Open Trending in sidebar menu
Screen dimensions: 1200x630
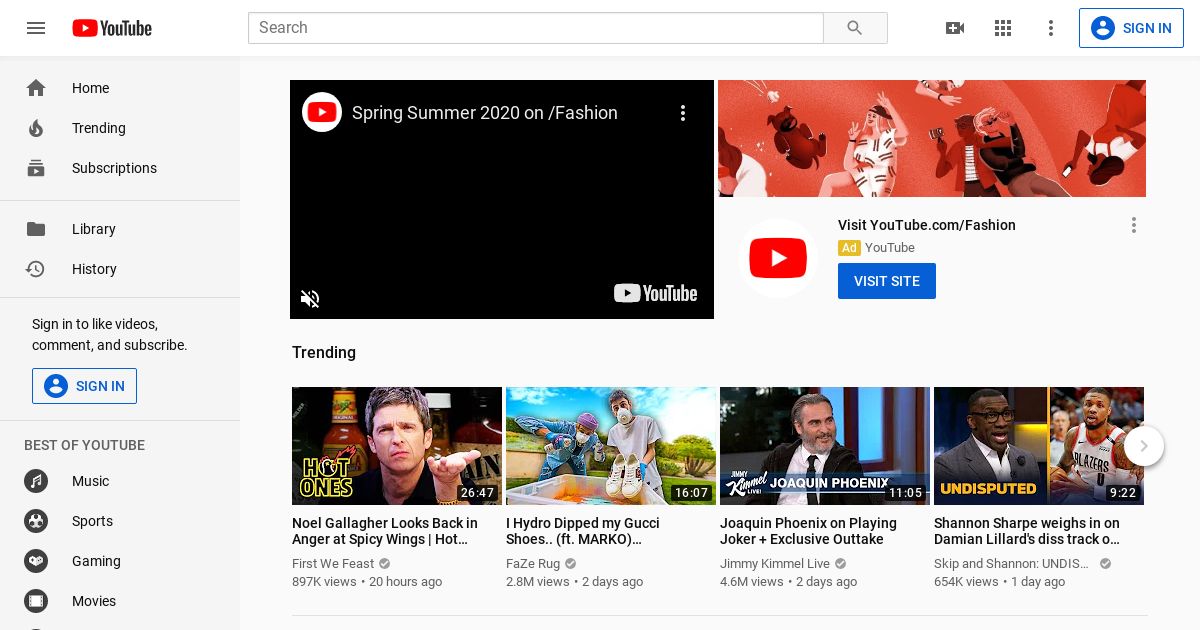click(x=120, y=128)
